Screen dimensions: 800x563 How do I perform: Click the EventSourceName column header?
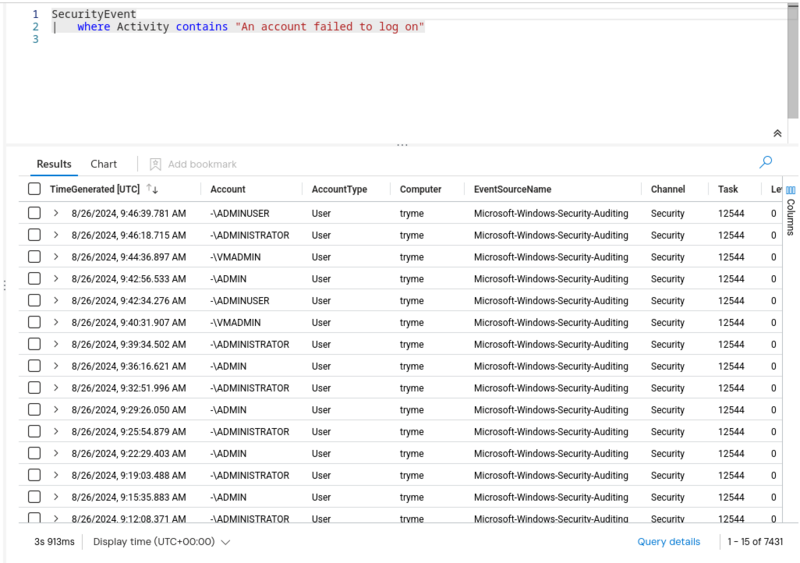click(512, 189)
